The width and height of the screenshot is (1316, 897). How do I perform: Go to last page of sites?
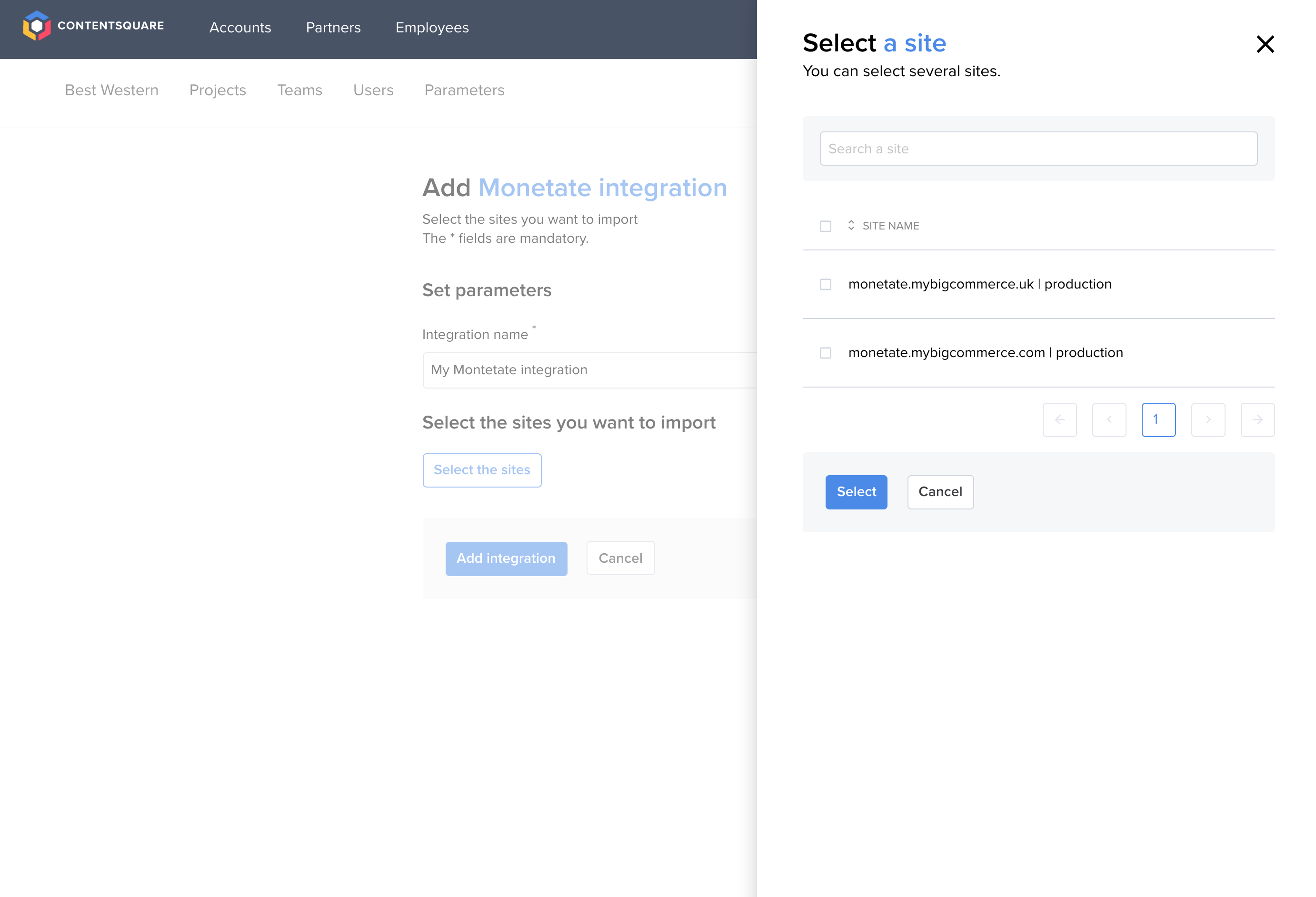coord(1257,419)
